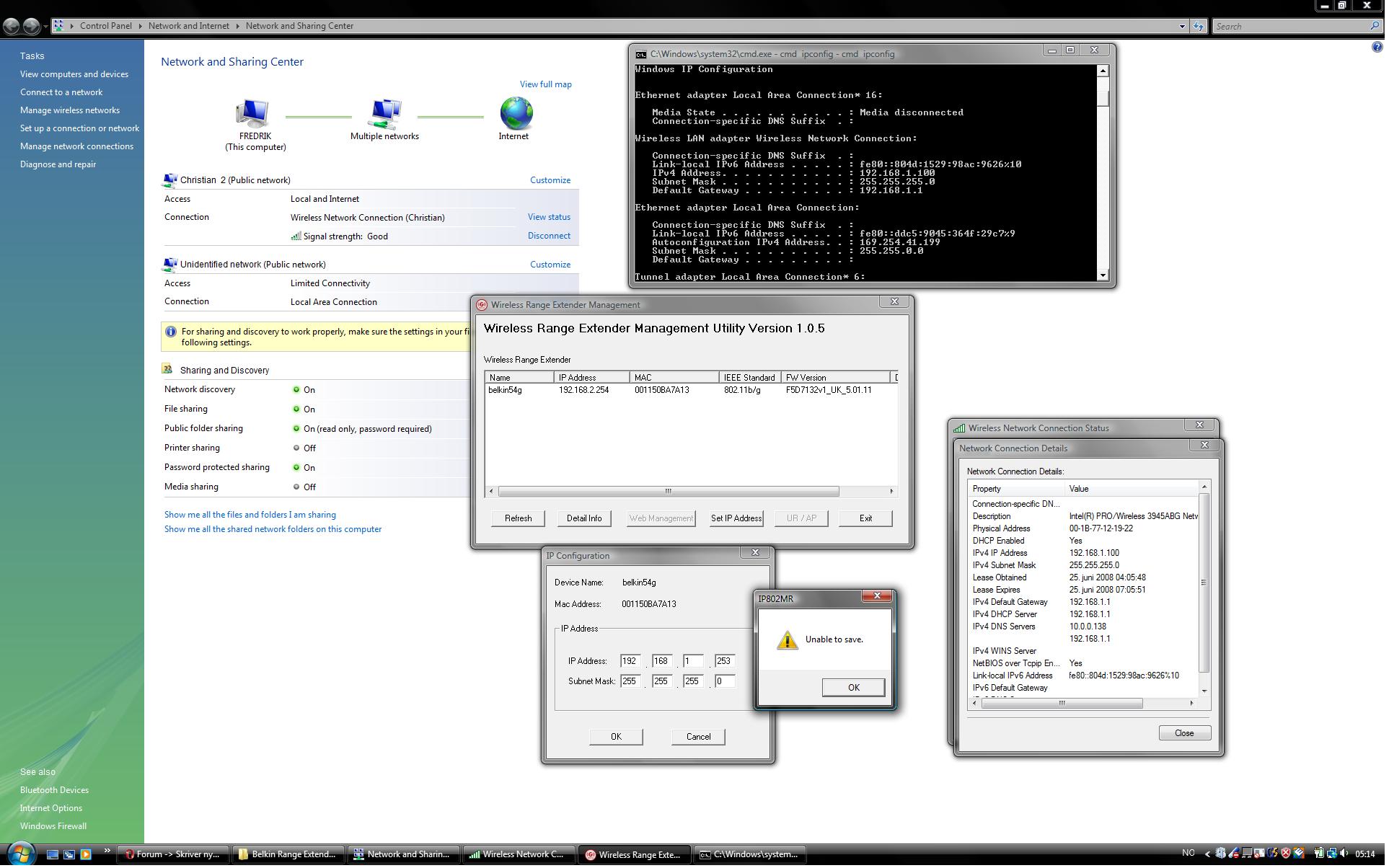Image resolution: width=1389 pixels, height=868 pixels.
Task: Click the cmd window title icon
Action: click(642, 54)
